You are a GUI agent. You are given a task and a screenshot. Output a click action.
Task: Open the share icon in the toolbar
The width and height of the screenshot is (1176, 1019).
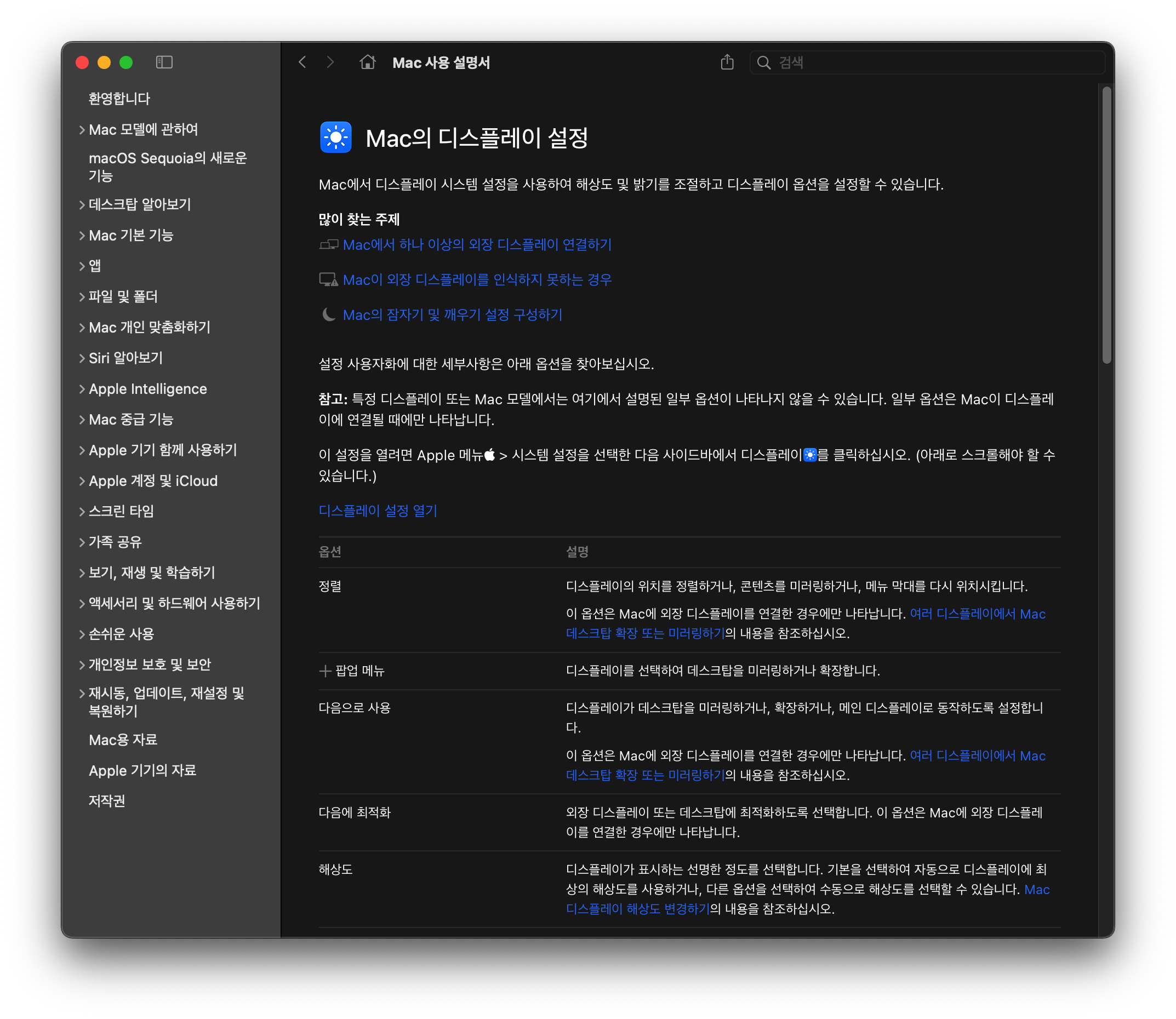[x=727, y=62]
